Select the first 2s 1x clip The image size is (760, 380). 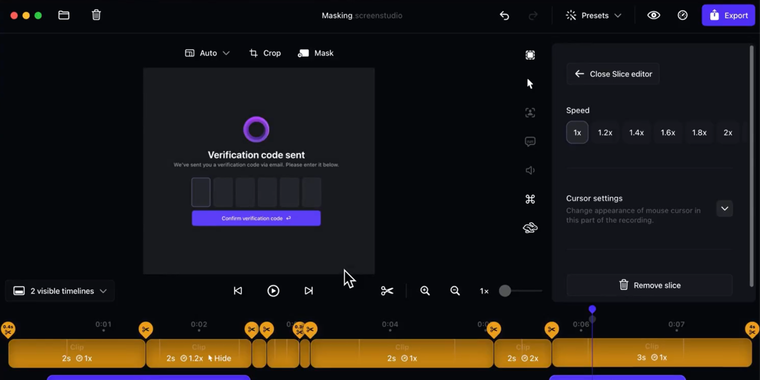[77, 353]
